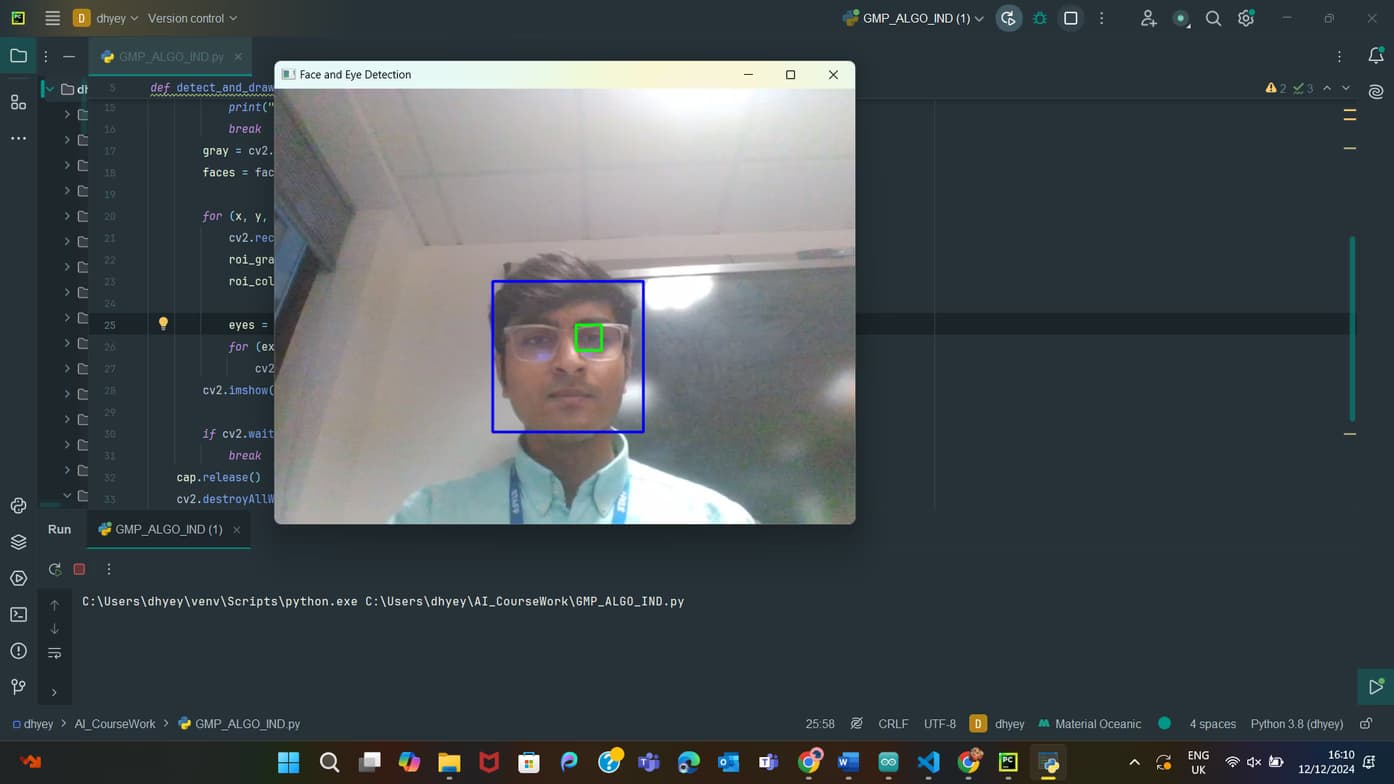1394x784 pixels.
Task: Toggle the Project tool window folder icon
Action: 18,56
